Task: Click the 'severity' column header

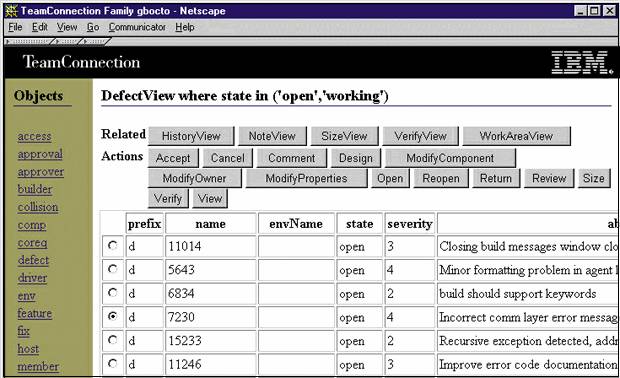Action: tap(410, 224)
